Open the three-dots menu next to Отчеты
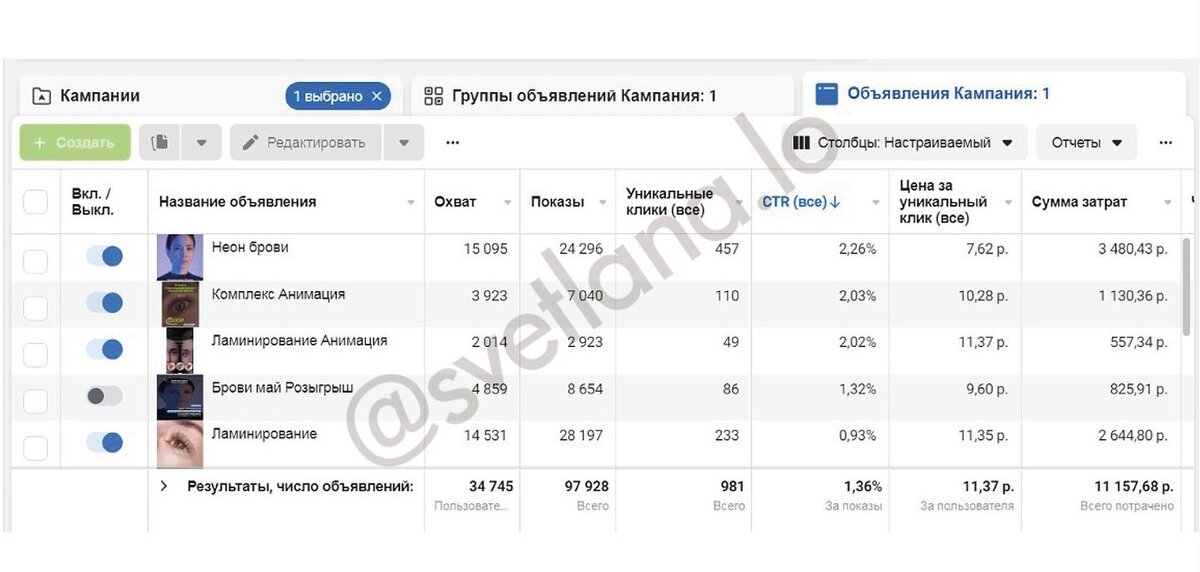Viewport: 1200px width, 572px height. click(x=1165, y=143)
